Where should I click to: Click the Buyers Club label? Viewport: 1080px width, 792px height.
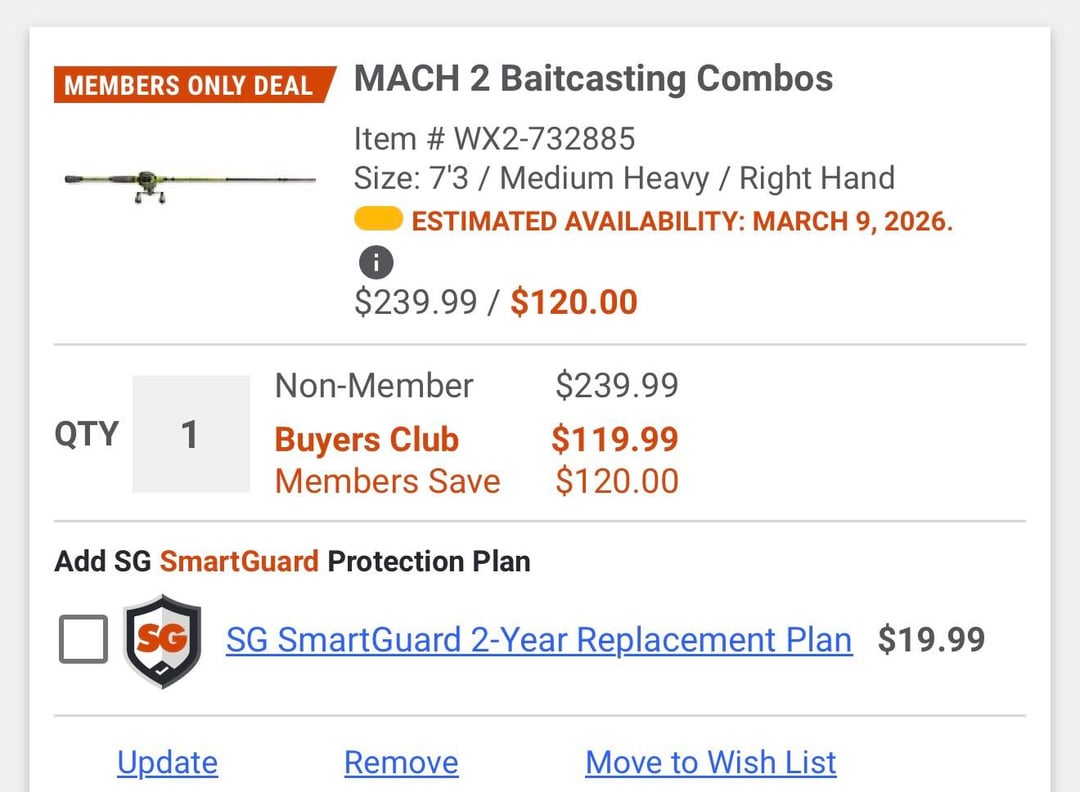366,440
